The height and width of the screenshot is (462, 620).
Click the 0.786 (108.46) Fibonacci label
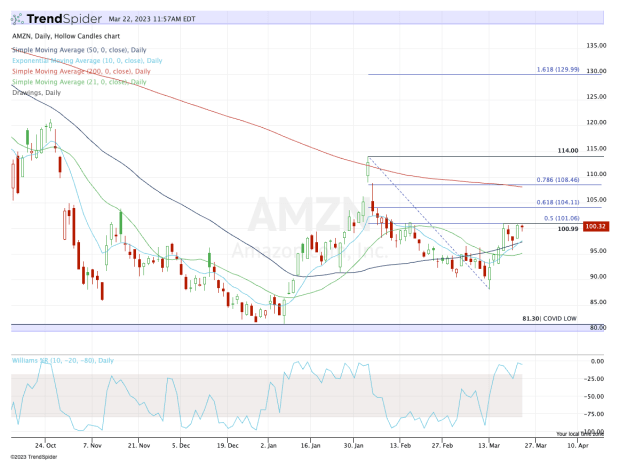coord(558,180)
